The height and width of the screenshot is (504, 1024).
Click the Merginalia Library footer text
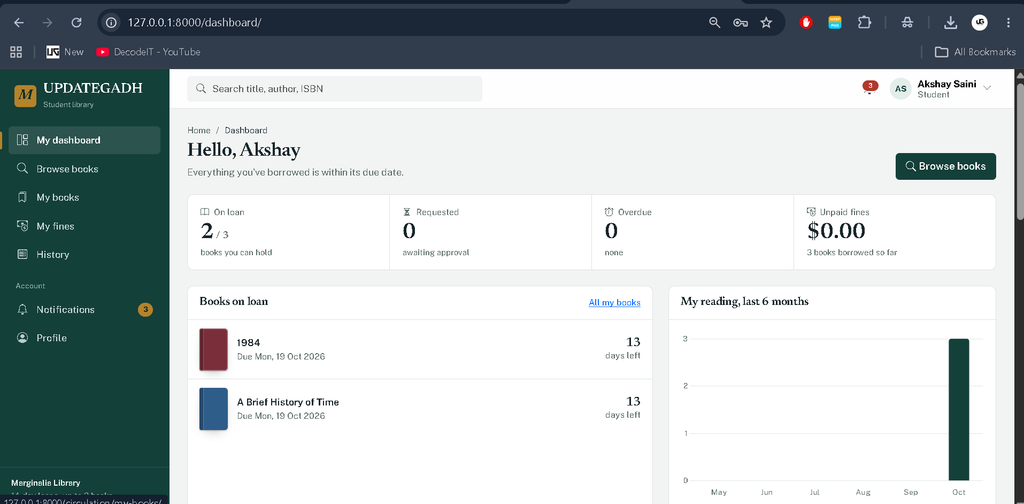point(46,483)
